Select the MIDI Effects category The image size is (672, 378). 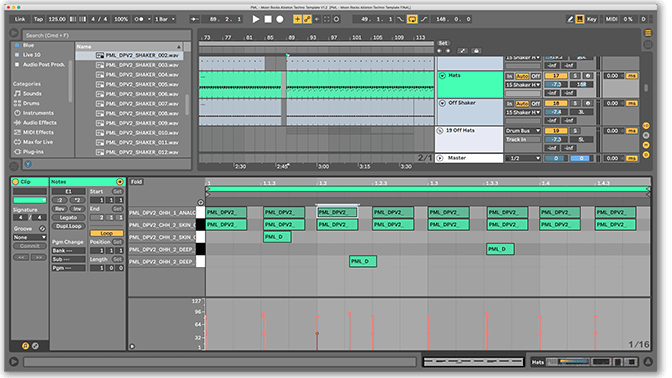[x=38, y=132]
